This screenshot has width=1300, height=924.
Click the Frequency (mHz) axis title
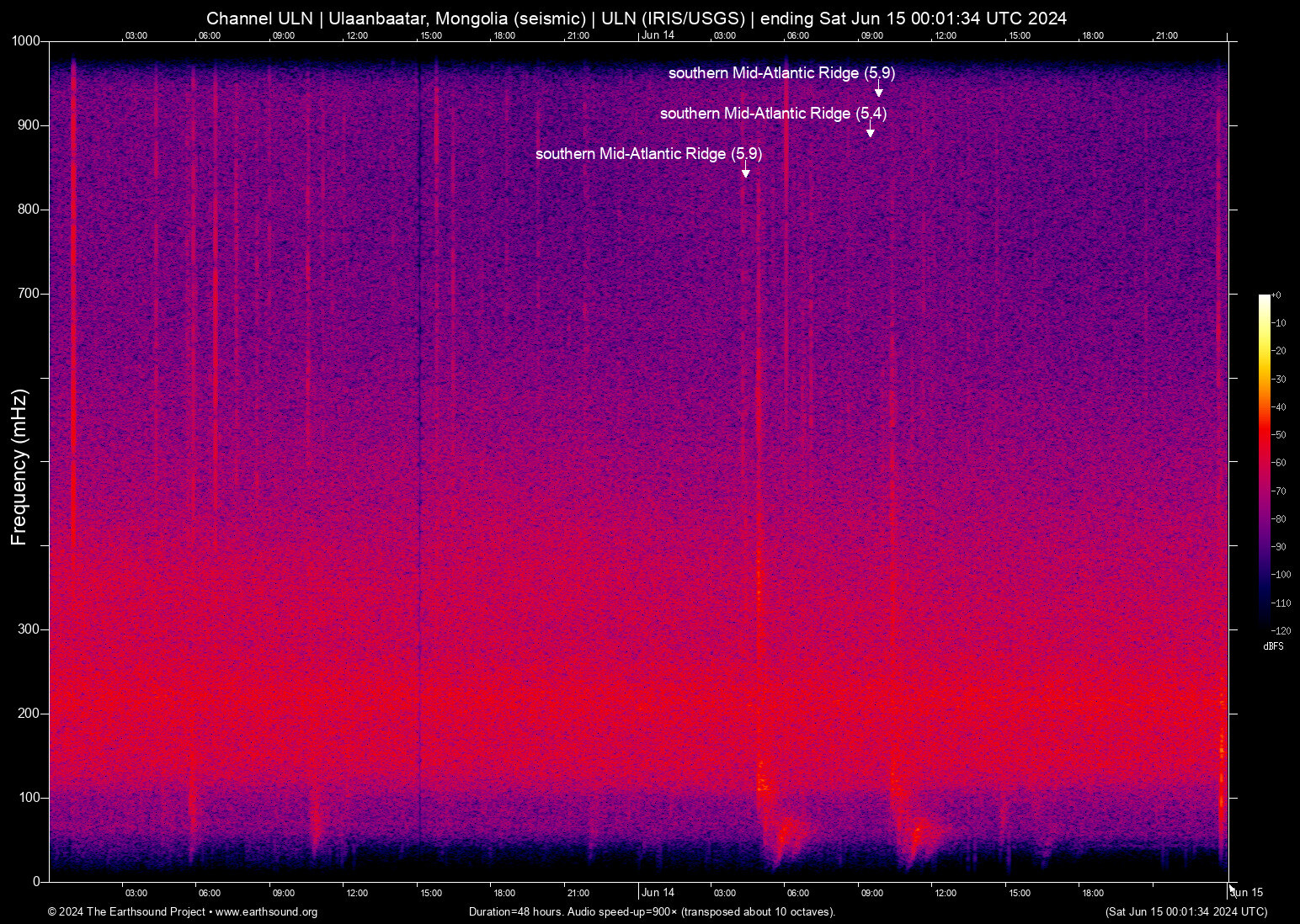coord(19,467)
